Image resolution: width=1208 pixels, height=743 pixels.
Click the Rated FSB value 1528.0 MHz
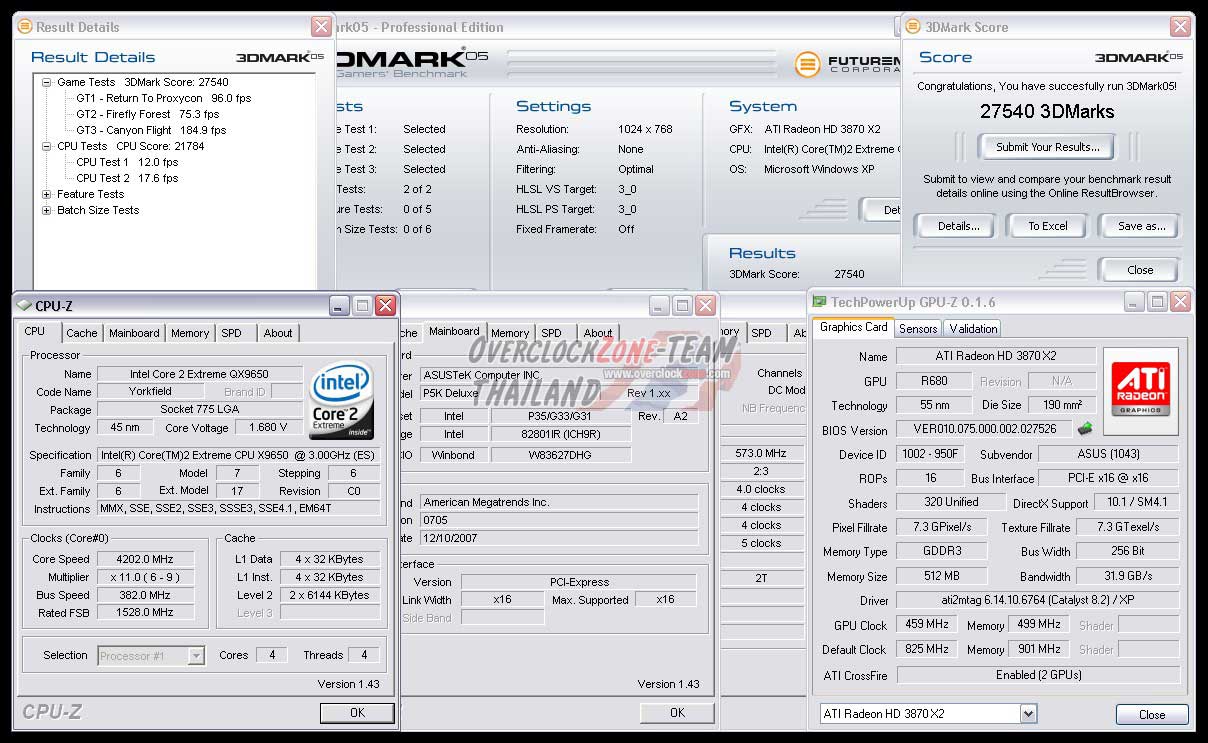146,613
